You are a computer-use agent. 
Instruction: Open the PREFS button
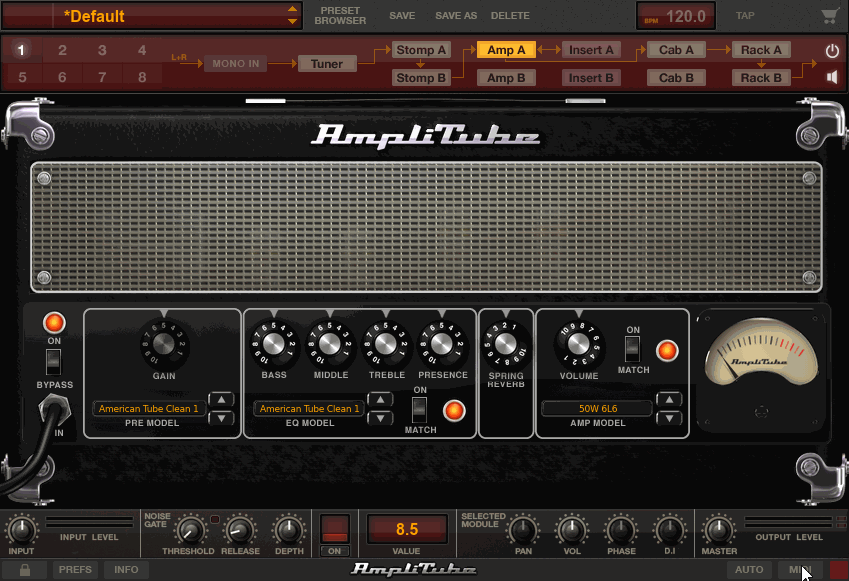pos(75,570)
